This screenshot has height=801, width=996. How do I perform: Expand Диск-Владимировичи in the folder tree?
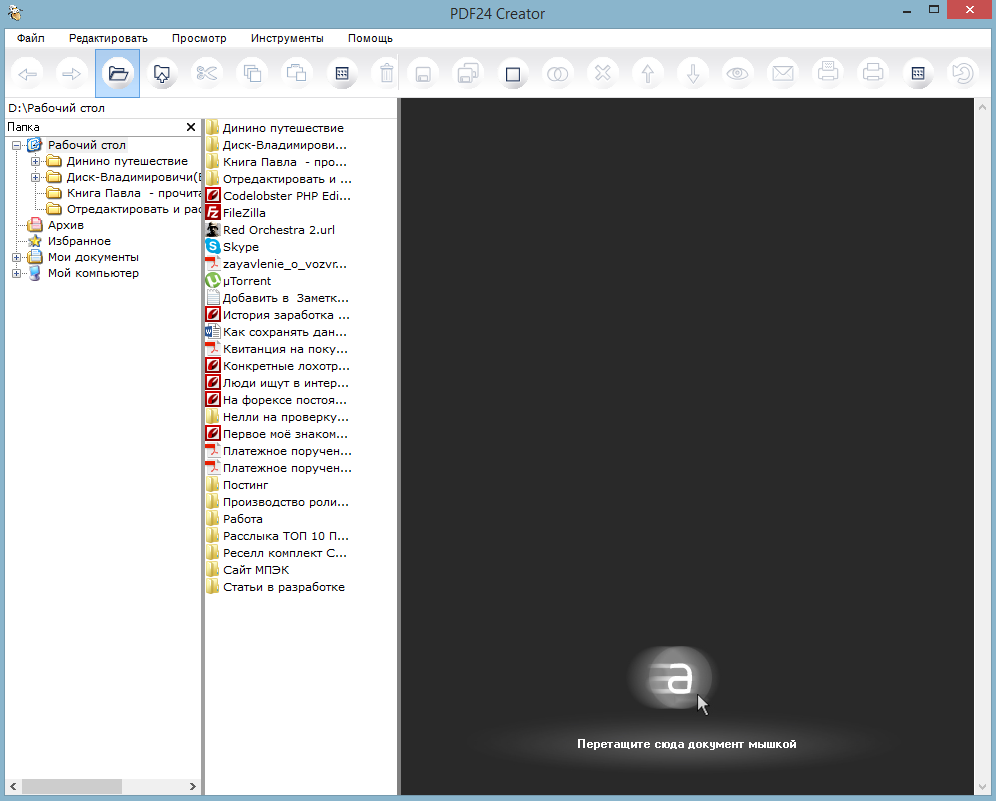(x=36, y=177)
